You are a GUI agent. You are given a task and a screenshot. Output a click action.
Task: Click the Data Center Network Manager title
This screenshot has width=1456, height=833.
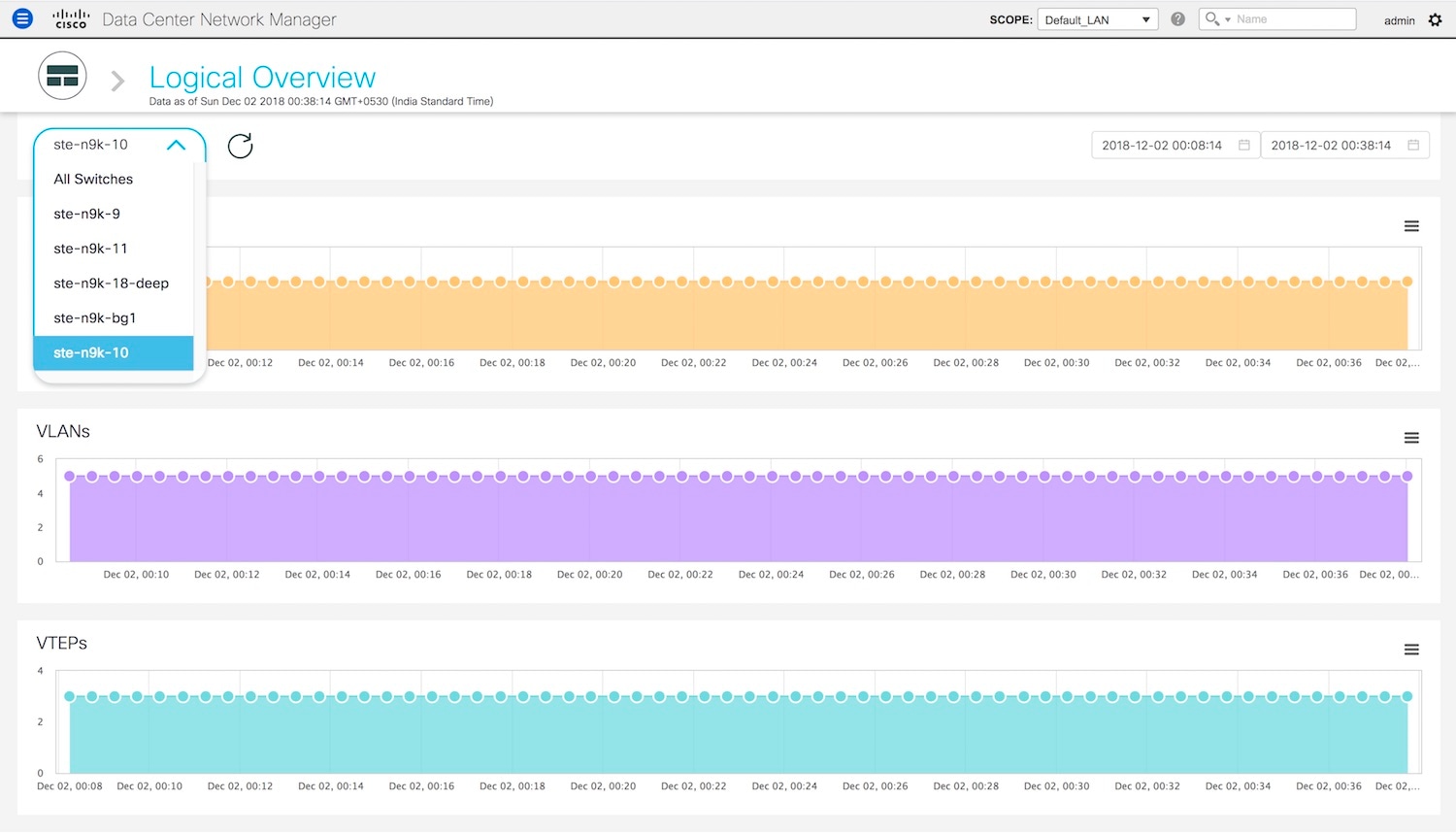pos(219,19)
